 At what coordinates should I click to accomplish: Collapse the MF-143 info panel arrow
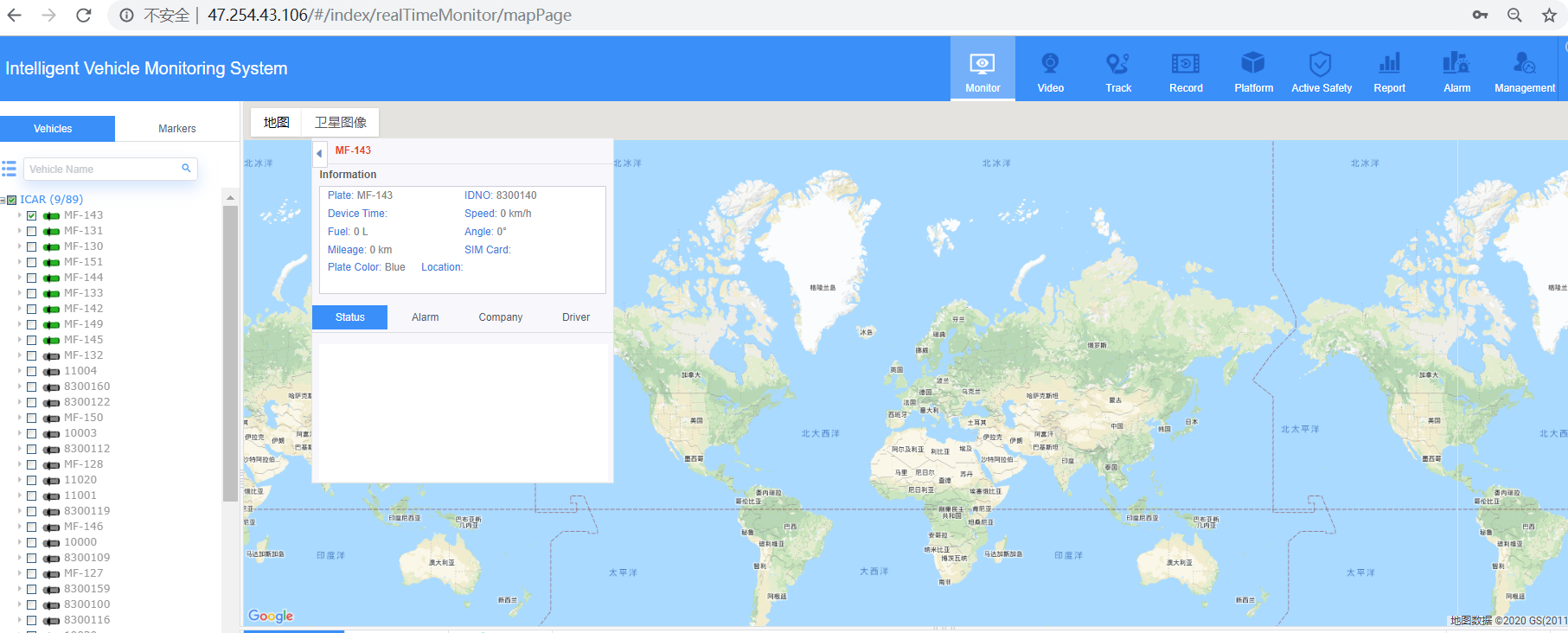tap(319, 153)
